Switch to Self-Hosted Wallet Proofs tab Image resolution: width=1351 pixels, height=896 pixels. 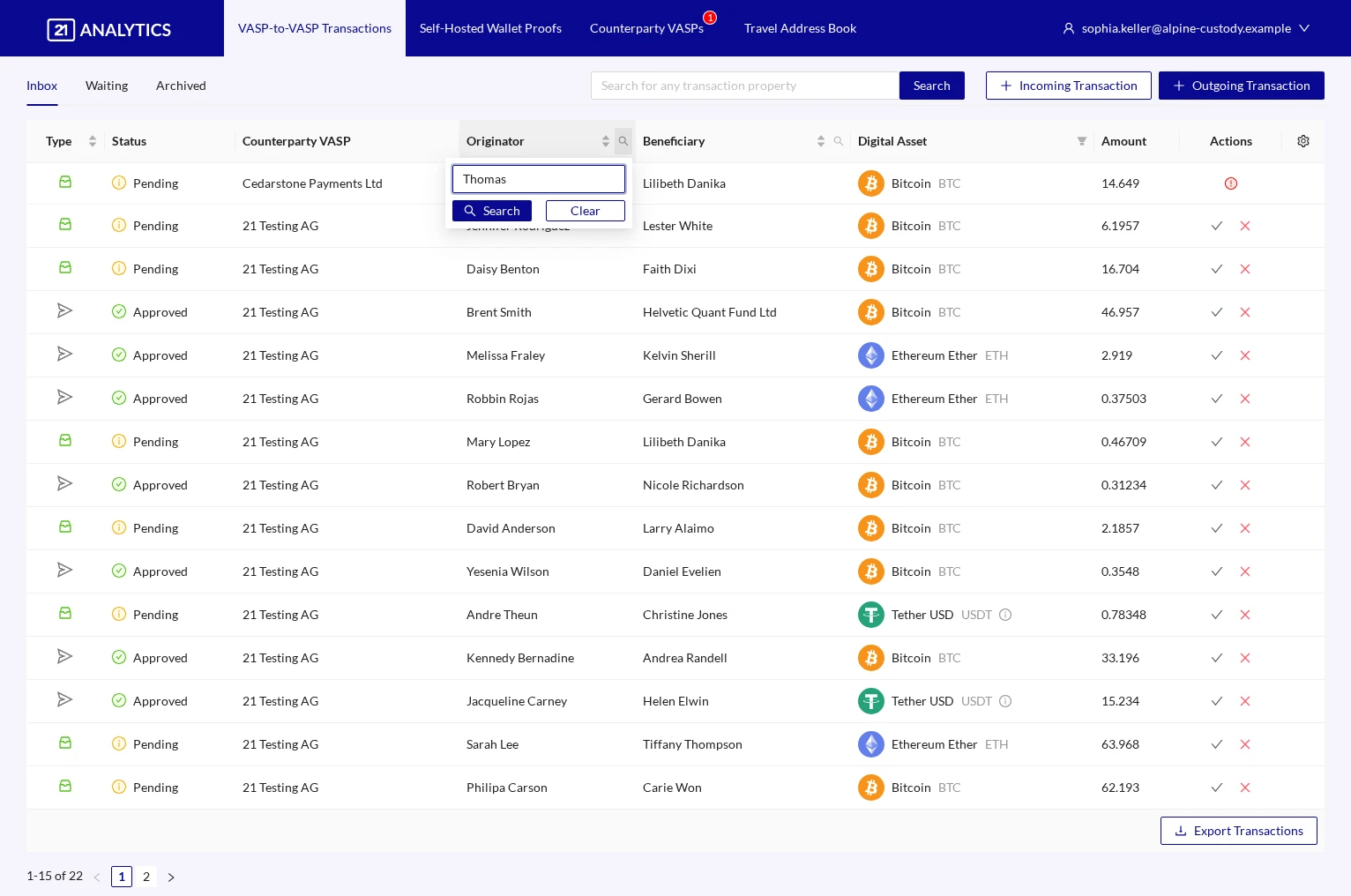tap(490, 28)
